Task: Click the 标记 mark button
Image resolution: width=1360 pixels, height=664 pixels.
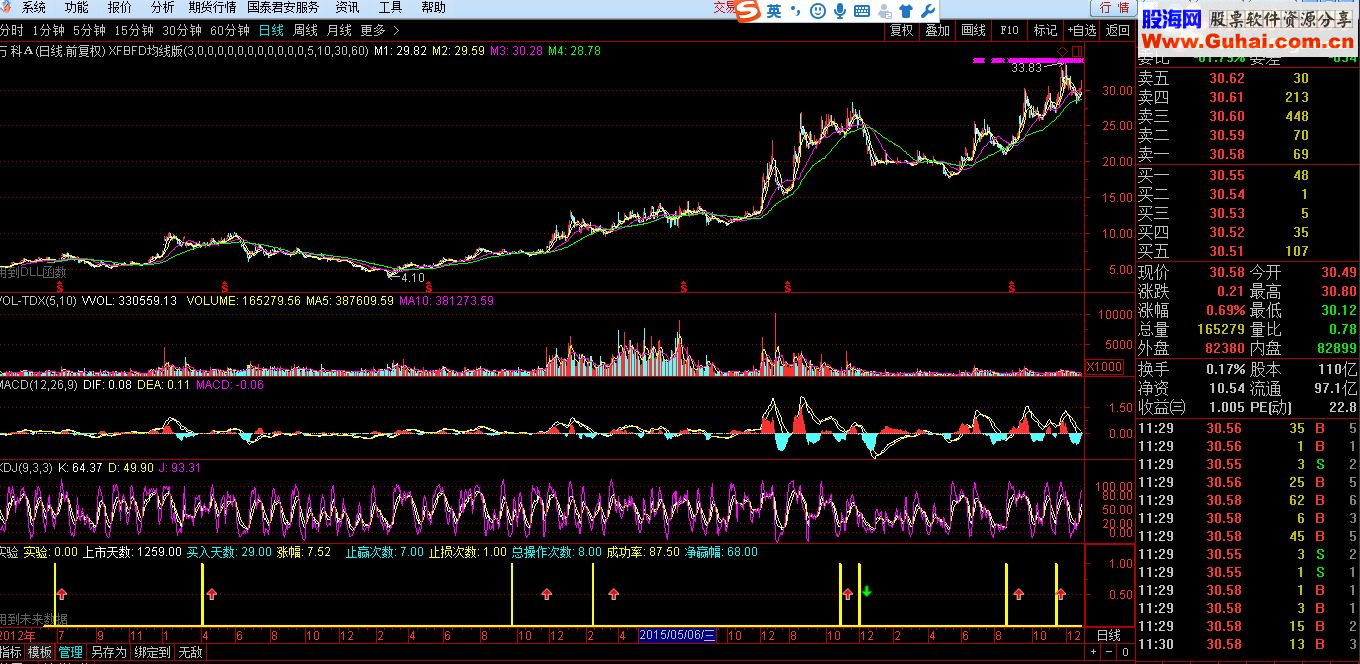Action: tap(1045, 31)
